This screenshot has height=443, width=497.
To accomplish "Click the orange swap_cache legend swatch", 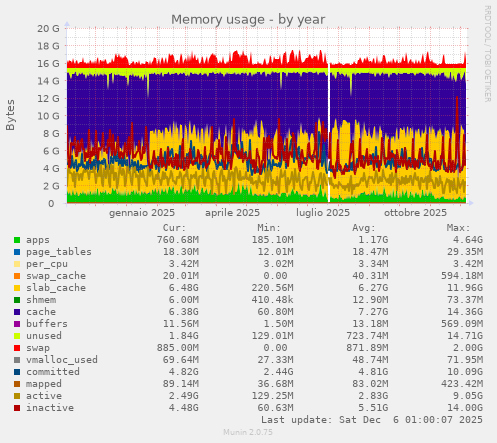I will (x=17, y=276).
